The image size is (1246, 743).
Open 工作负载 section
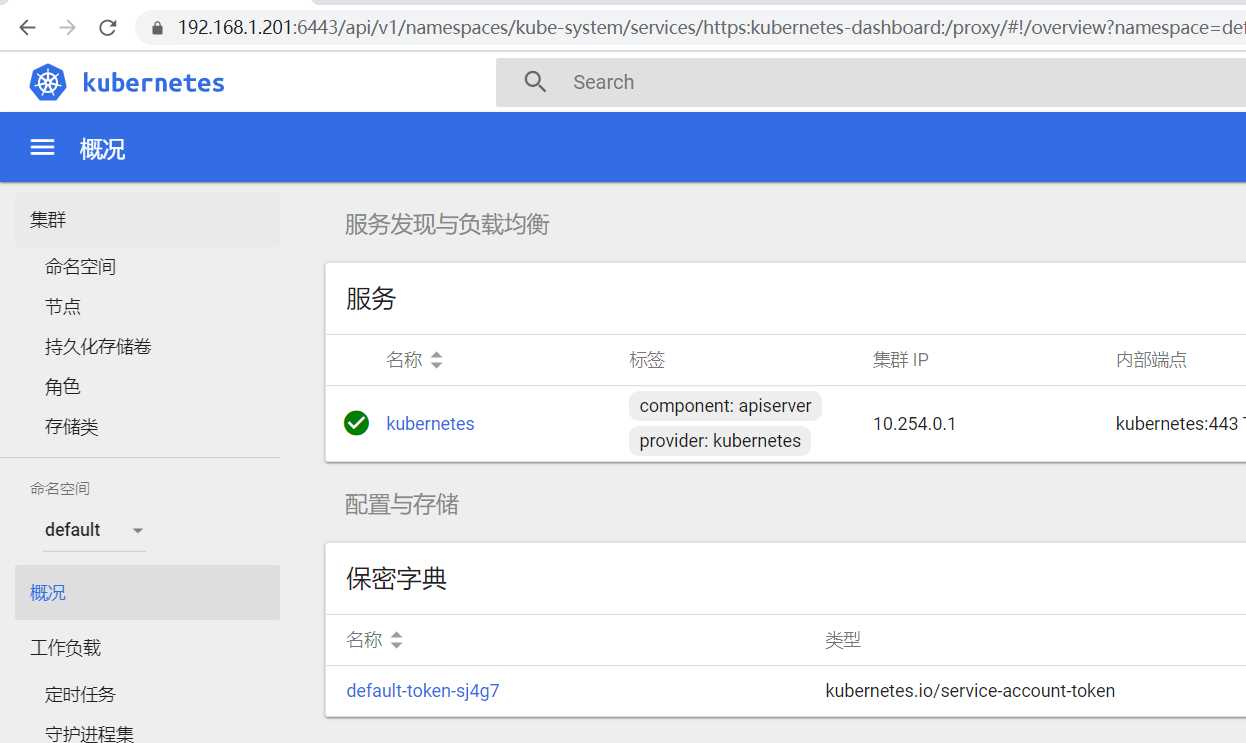pyautogui.click(x=65, y=648)
